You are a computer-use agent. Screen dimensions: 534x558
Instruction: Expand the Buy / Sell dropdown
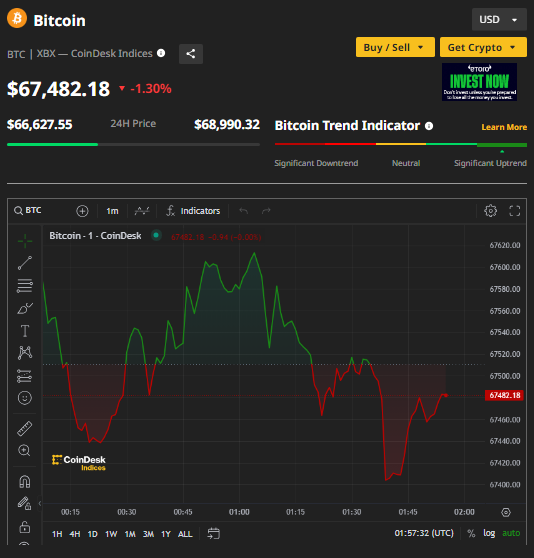395,47
